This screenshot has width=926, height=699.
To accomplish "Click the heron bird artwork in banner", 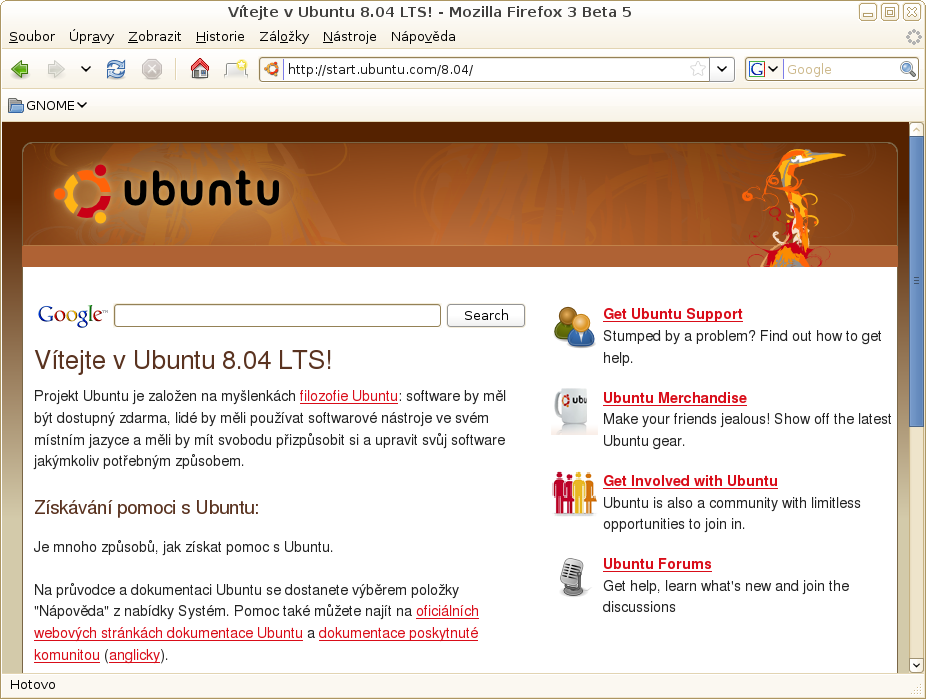I will [x=793, y=208].
